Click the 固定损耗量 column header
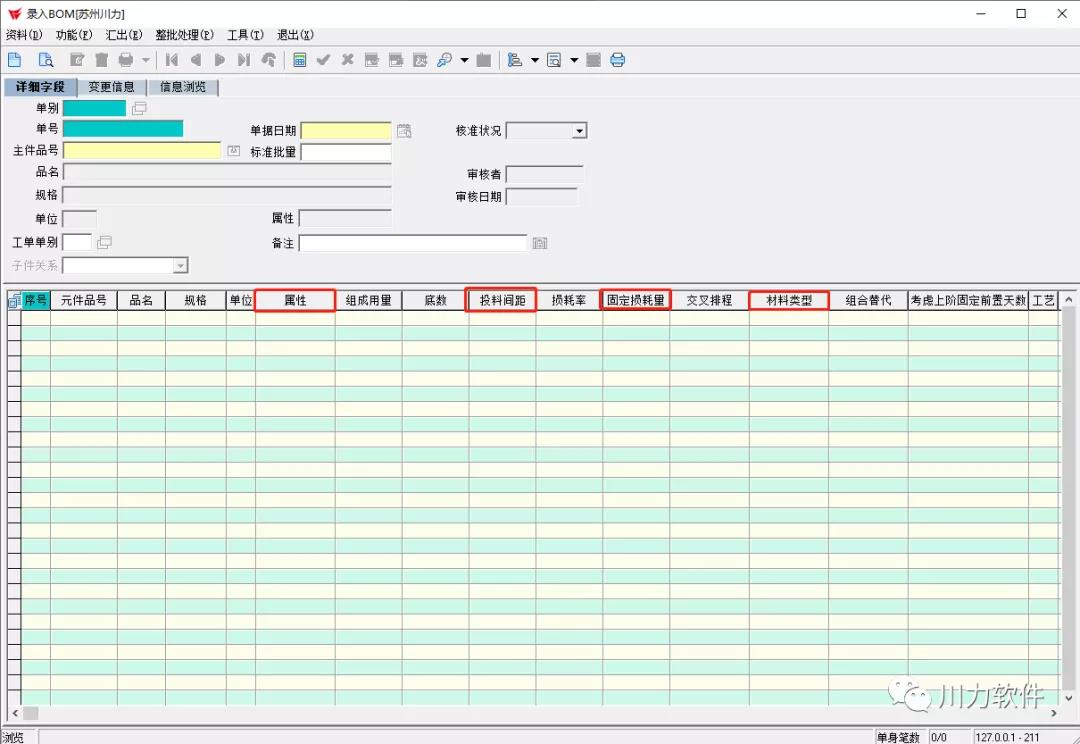 (x=635, y=300)
